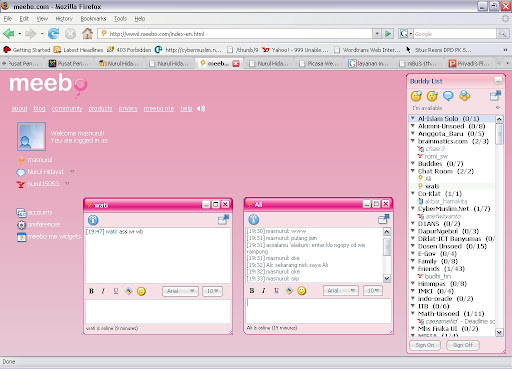Toggle italic in wati chat window
512x369 pixels.
[x=103, y=291]
